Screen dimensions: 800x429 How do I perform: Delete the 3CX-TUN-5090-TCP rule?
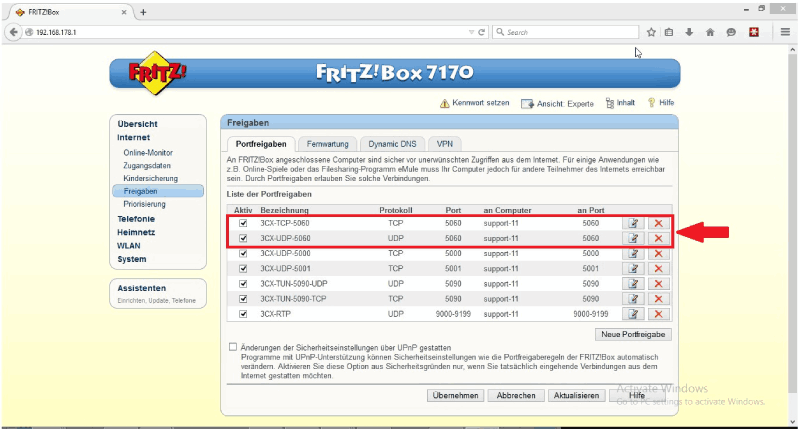pos(658,299)
